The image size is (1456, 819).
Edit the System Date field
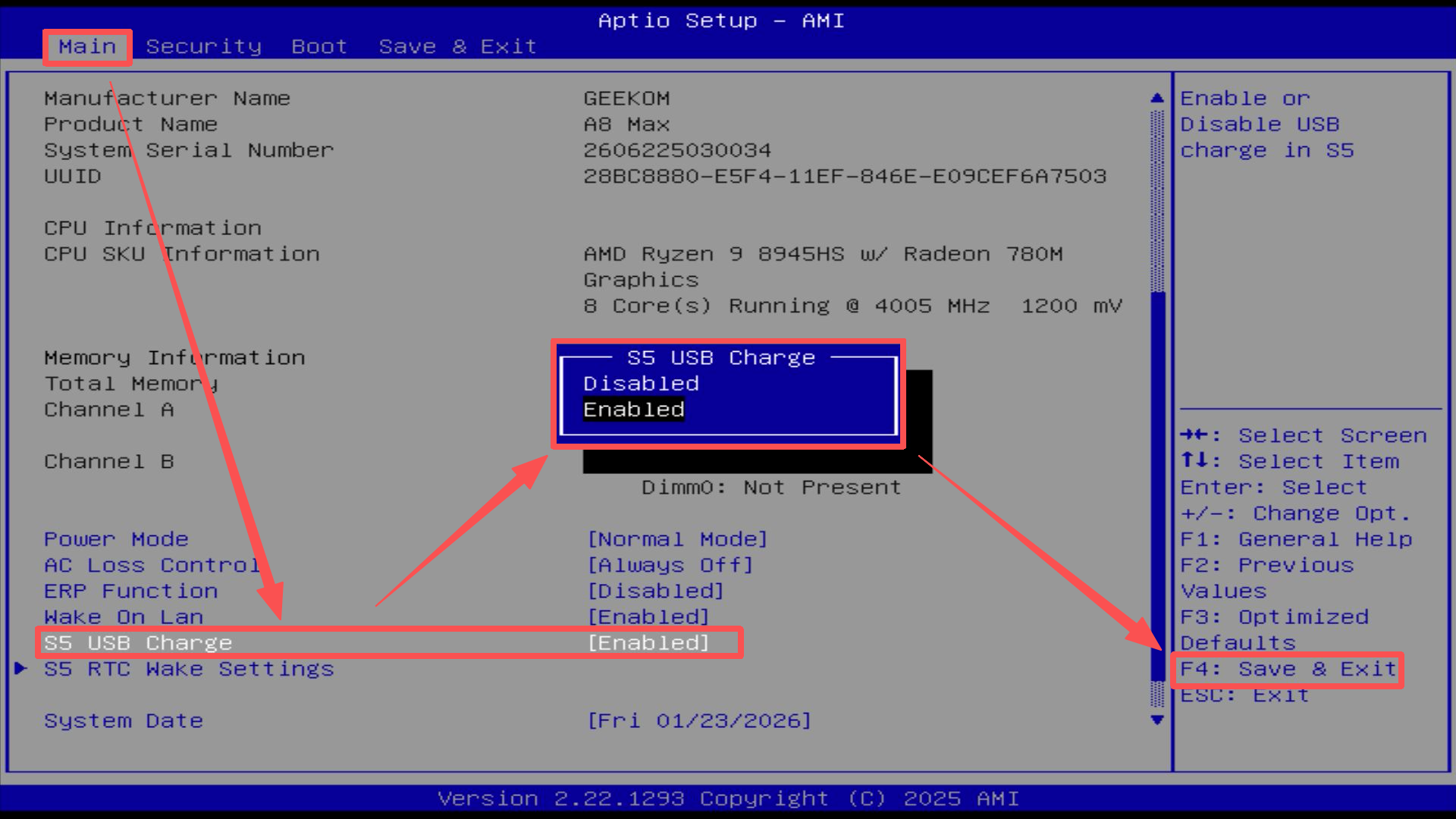698,720
